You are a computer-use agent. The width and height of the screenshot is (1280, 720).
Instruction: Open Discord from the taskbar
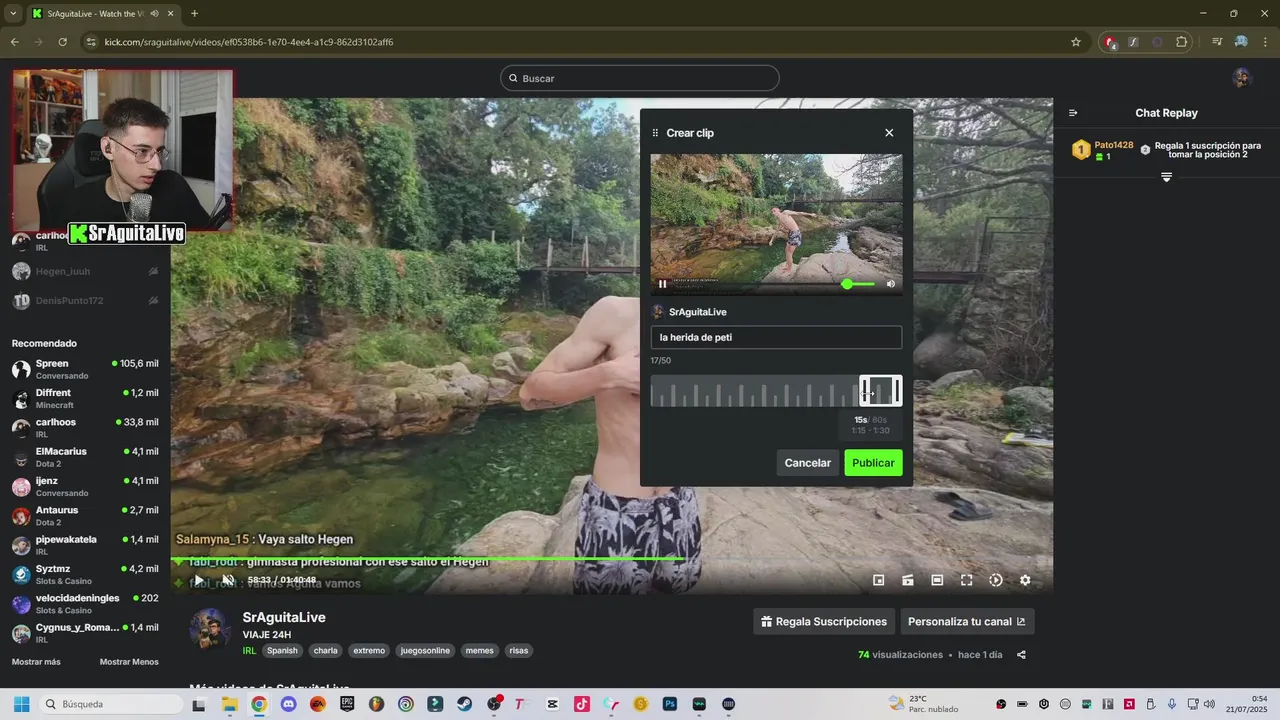pyautogui.click(x=288, y=704)
